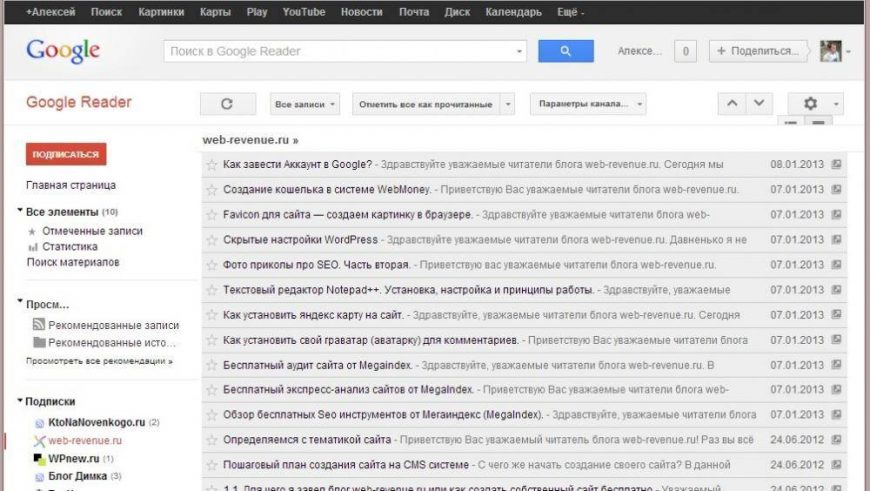Click the '+ Поделиться...' button
The image size is (870, 491).
[758, 51]
